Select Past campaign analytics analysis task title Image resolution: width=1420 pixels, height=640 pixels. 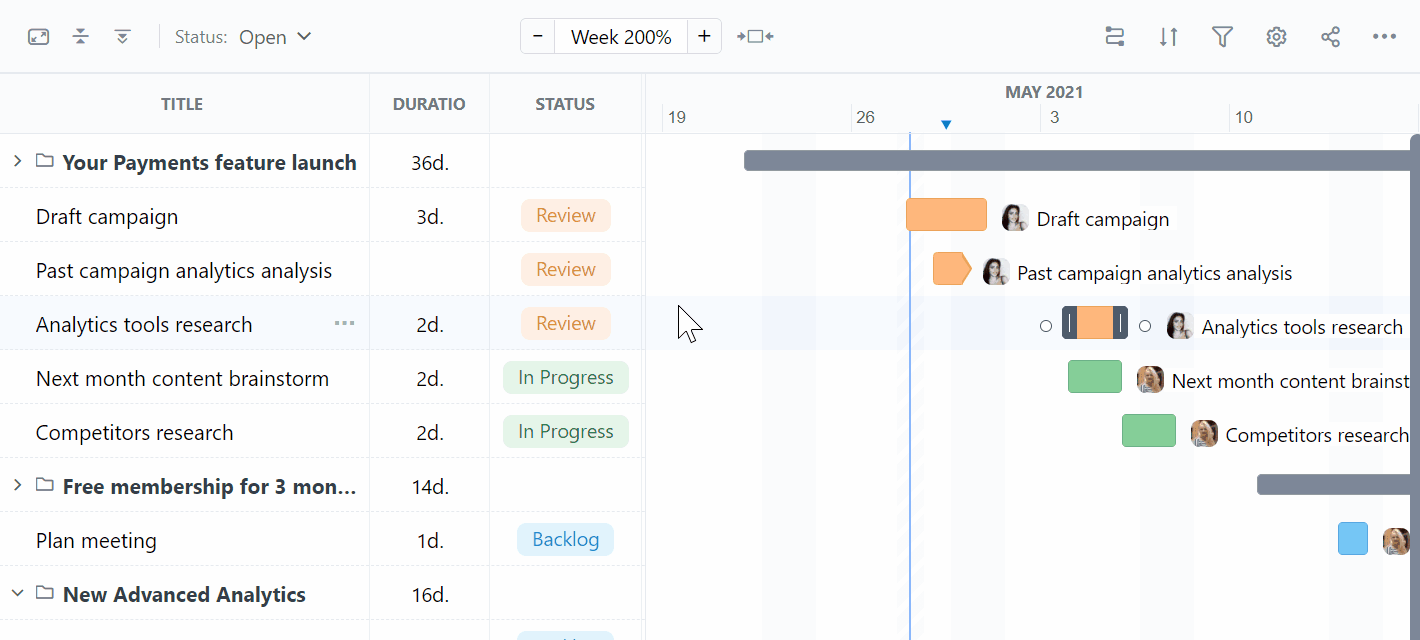point(184,271)
